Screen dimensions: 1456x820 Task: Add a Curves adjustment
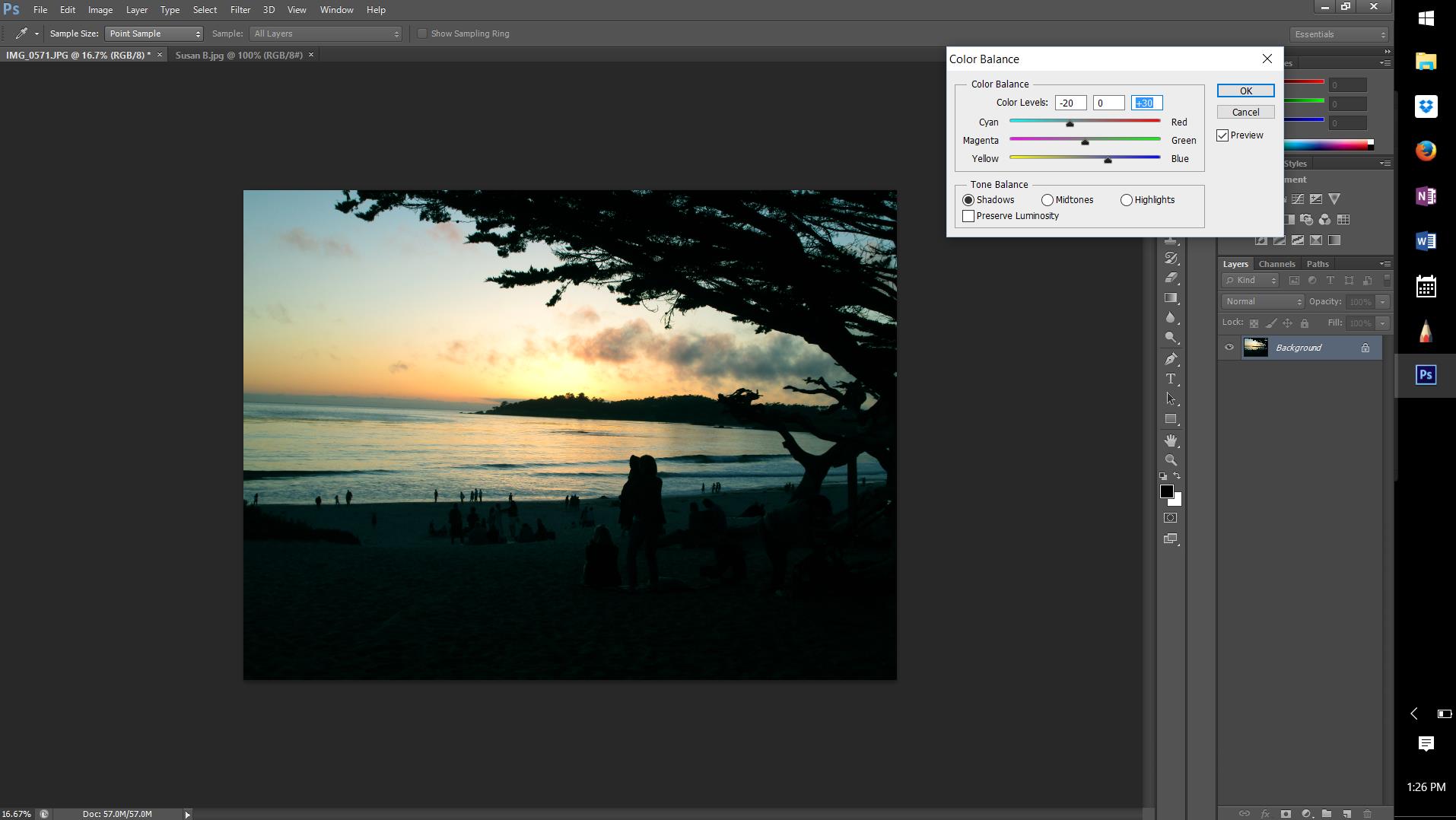pyautogui.click(x=1298, y=199)
